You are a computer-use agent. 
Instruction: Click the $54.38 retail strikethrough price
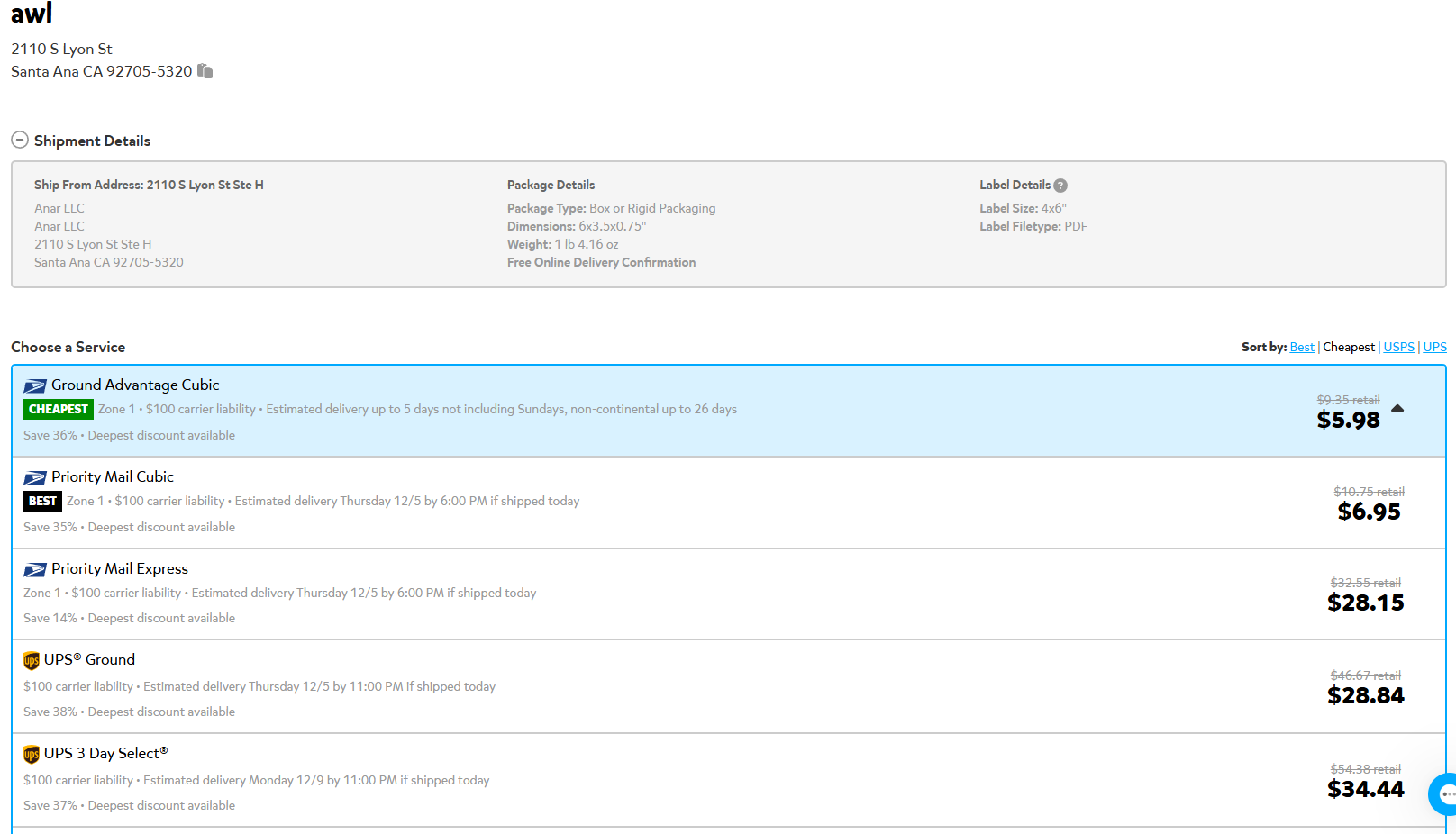point(1365,769)
